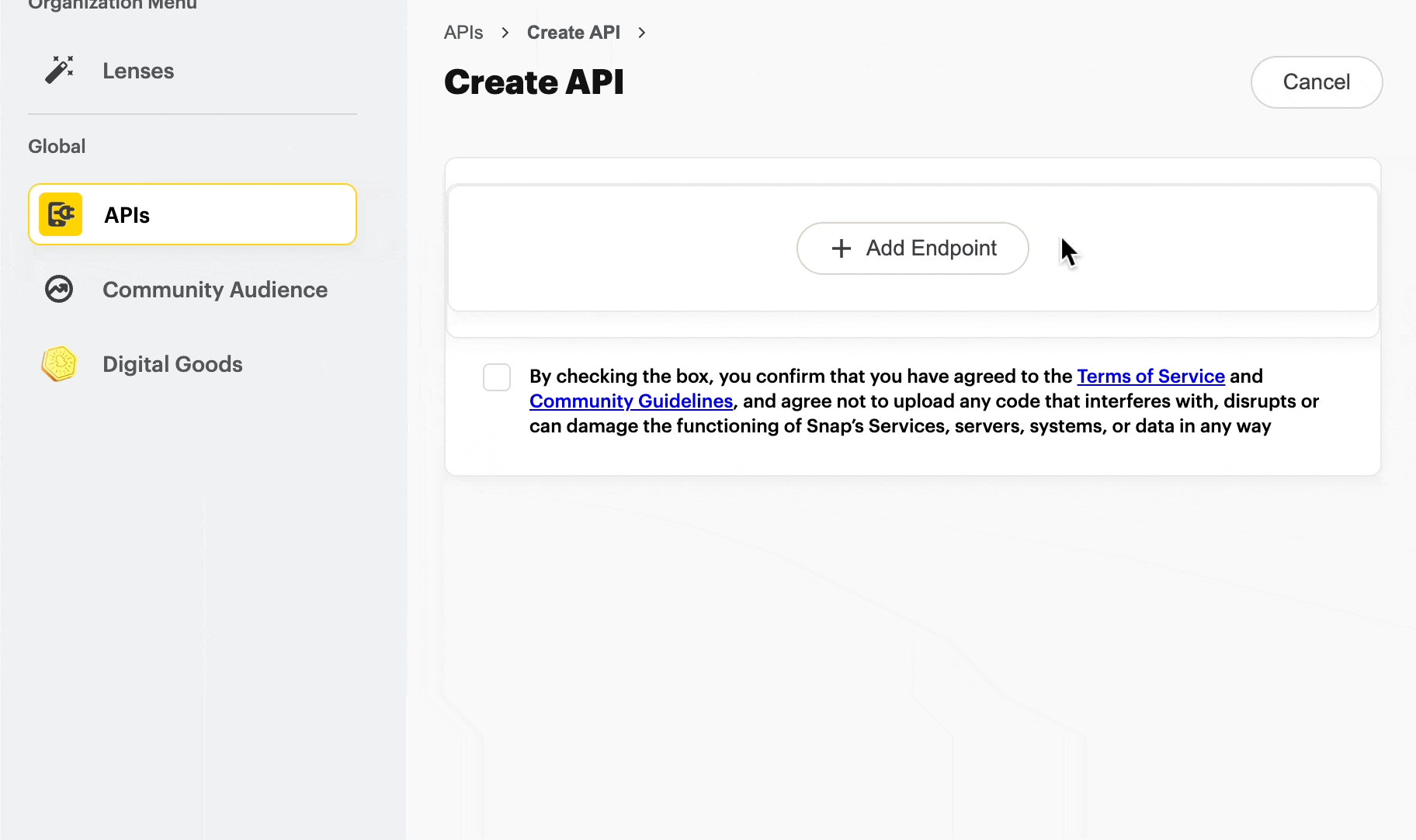Click the Lenses magic wand icon
Viewport: 1416px width, 840px height.
59,70
